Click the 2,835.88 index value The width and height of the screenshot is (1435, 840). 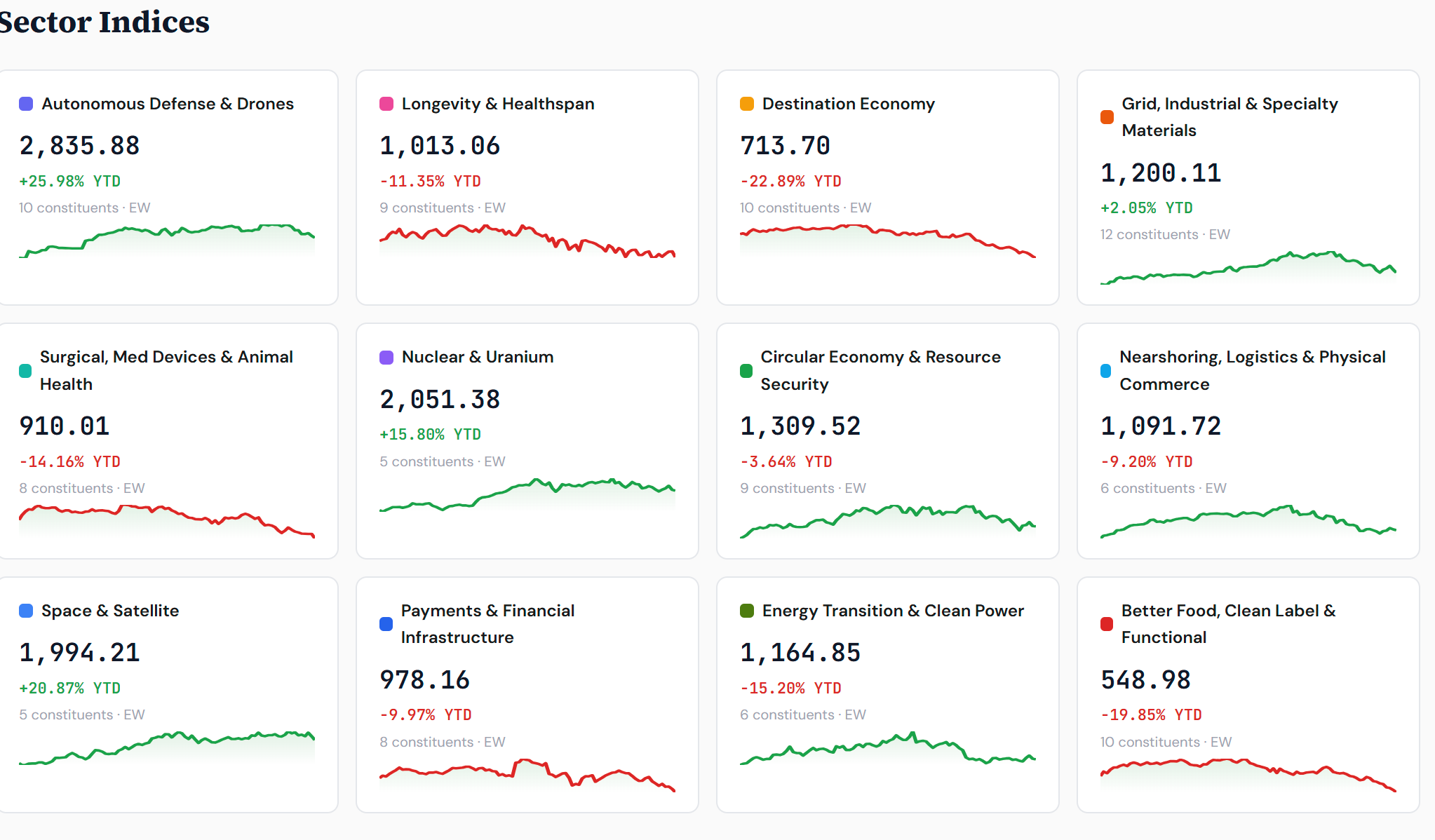tap(79, 146)
